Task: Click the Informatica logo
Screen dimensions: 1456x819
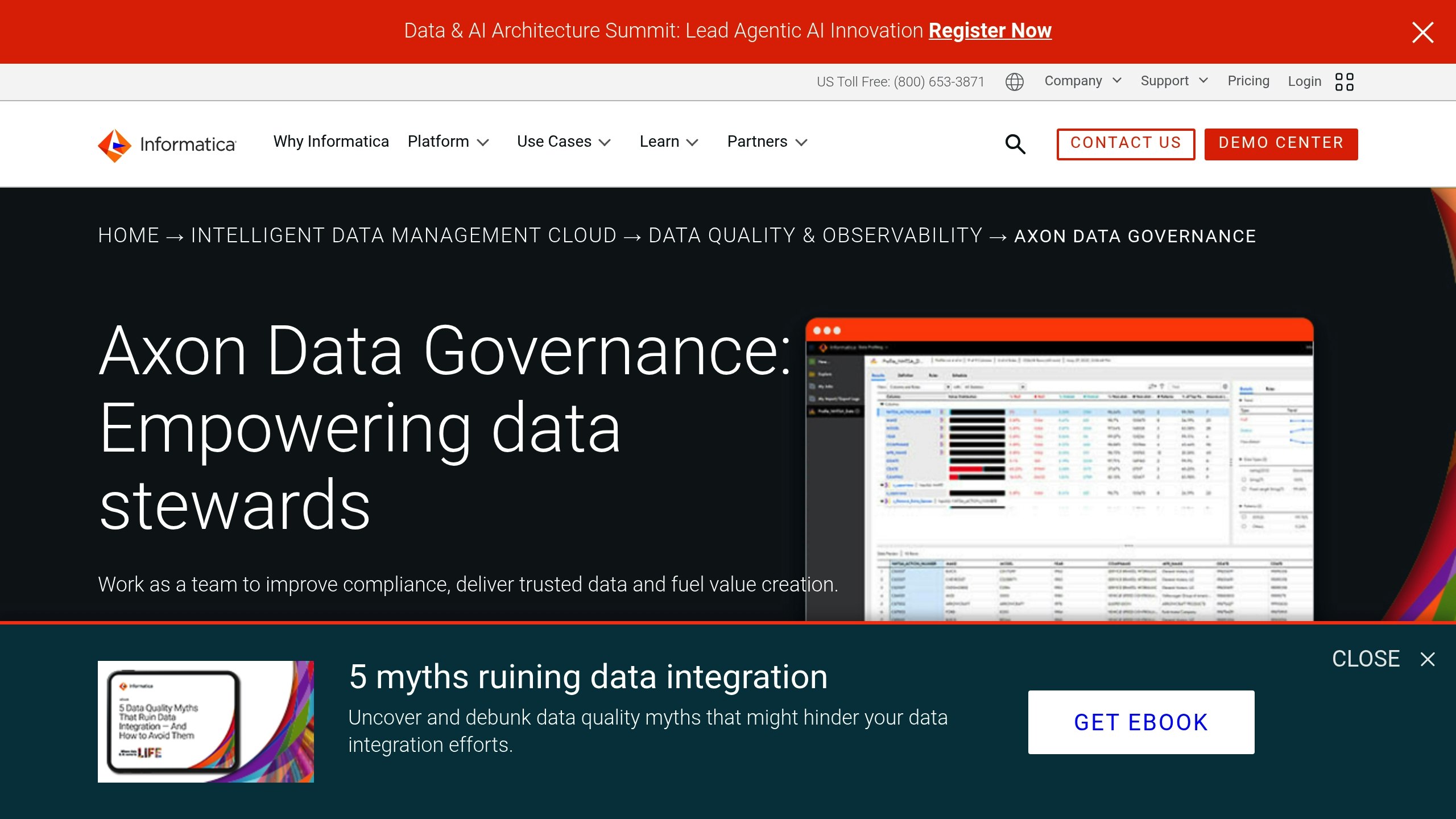Action: pyautogui.click(x=167, y=144)
